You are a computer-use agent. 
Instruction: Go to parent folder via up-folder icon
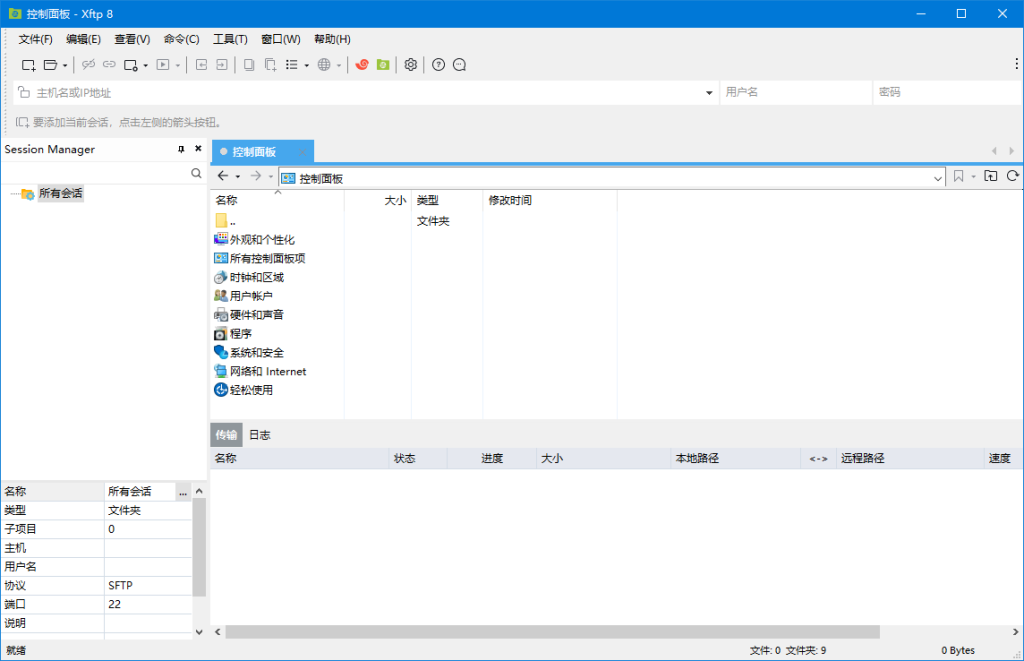991,176
